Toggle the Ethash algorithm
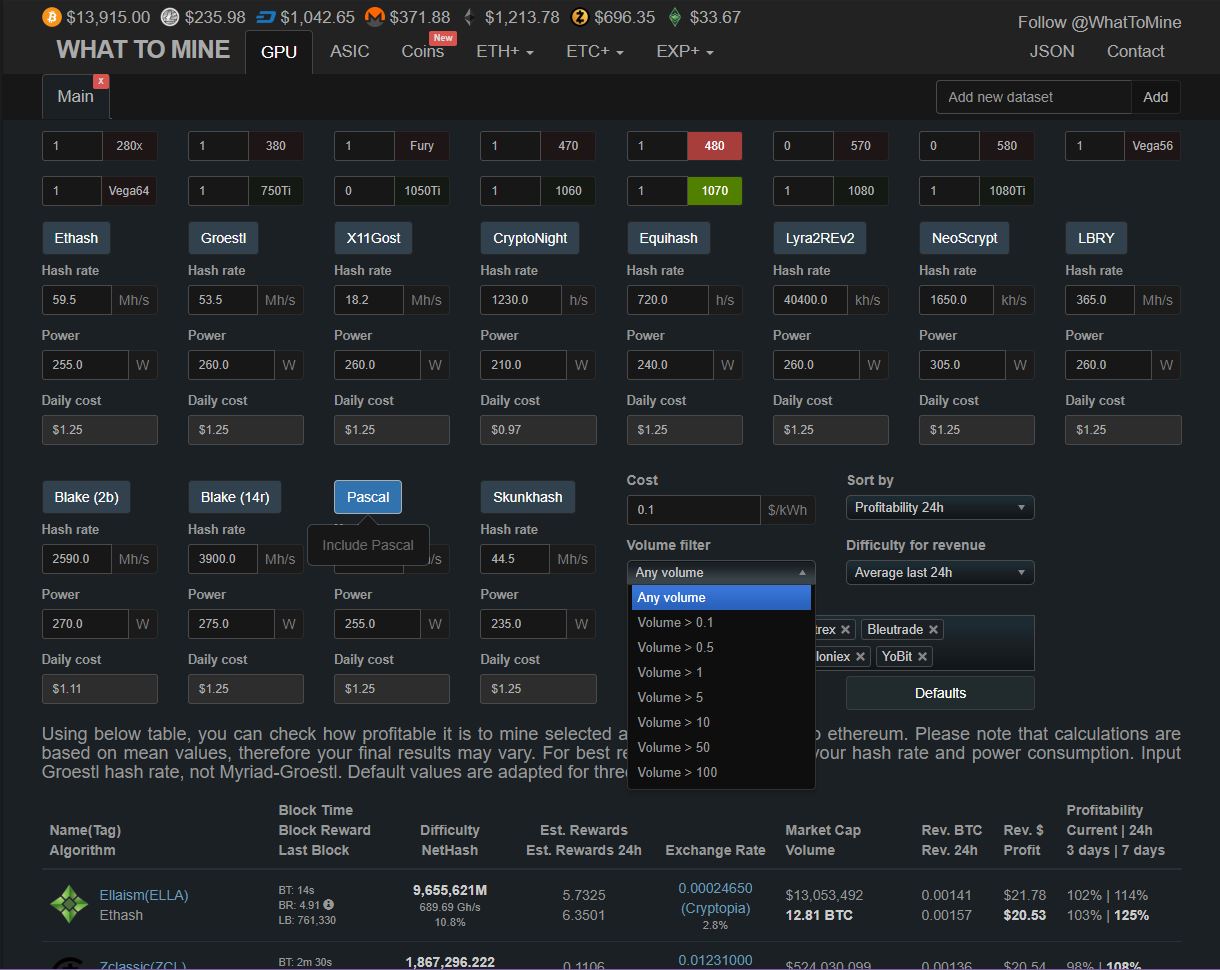Viewport: 1220px width, 970px height. coord(76,238)
